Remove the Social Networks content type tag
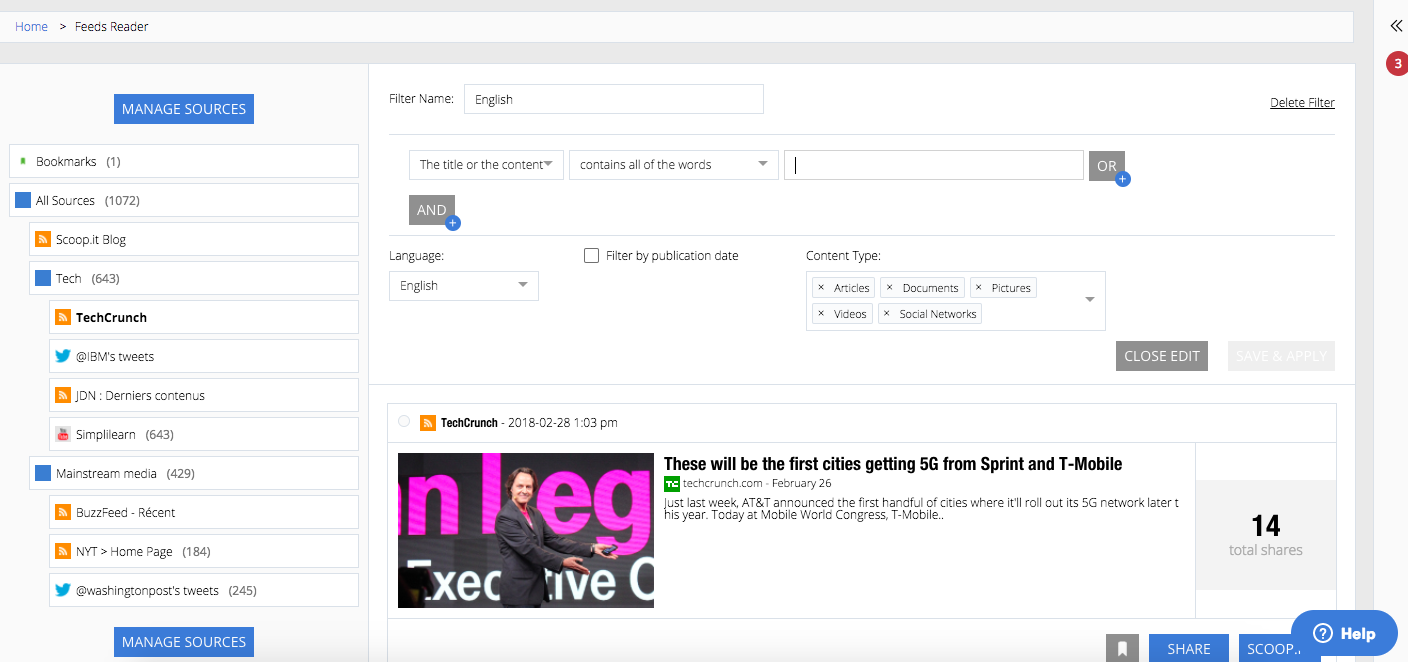Image resolution: width=1408 pixels, height=662 pixels. coord(886,314)
